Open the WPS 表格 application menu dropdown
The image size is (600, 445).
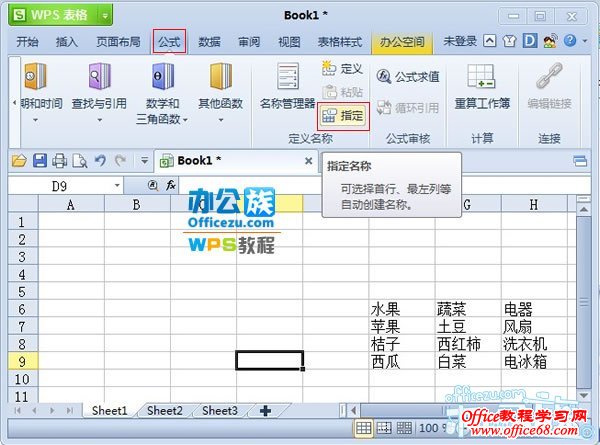pos(104,15)
